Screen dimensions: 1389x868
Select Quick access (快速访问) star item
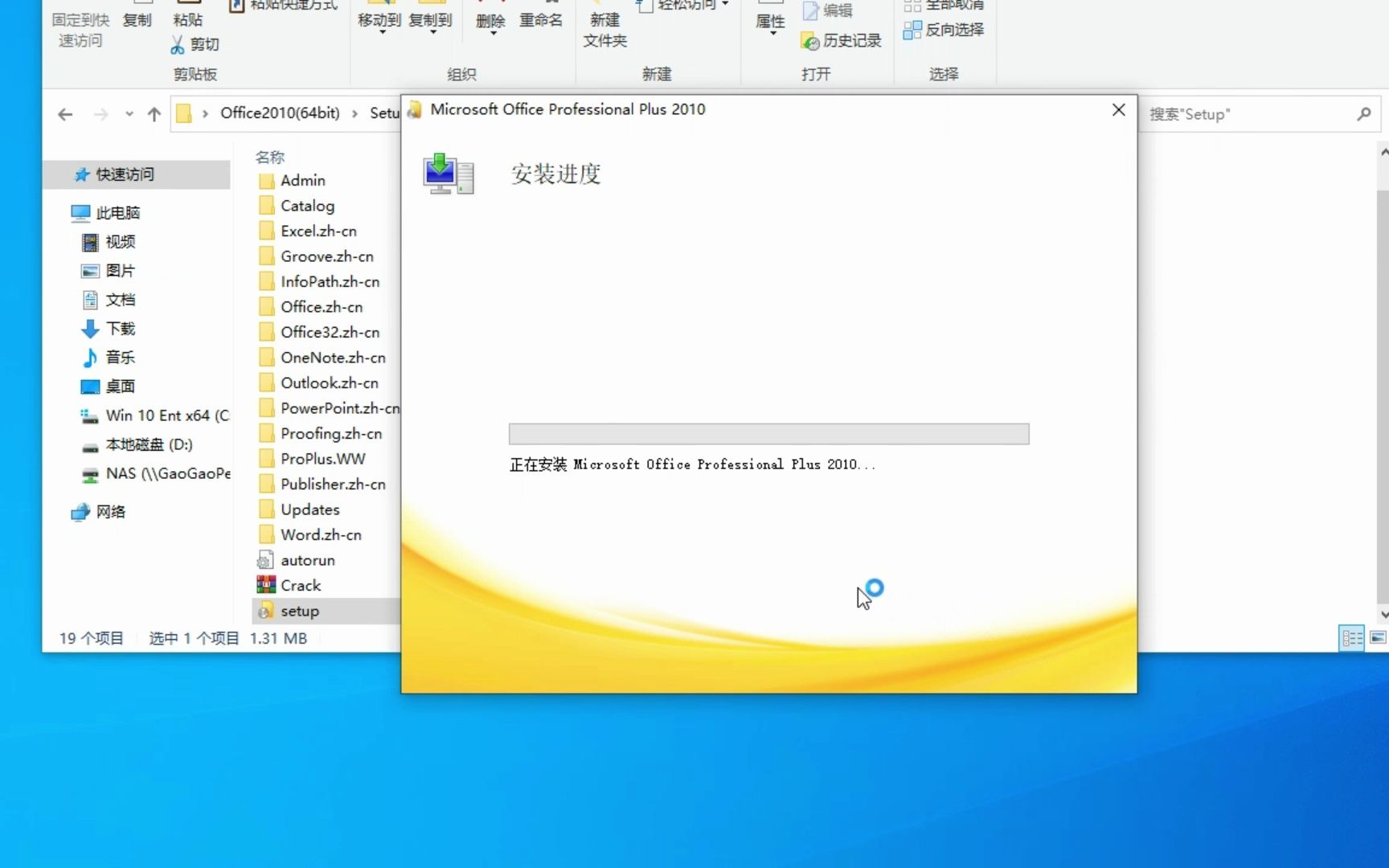click(x=137, y=174)
